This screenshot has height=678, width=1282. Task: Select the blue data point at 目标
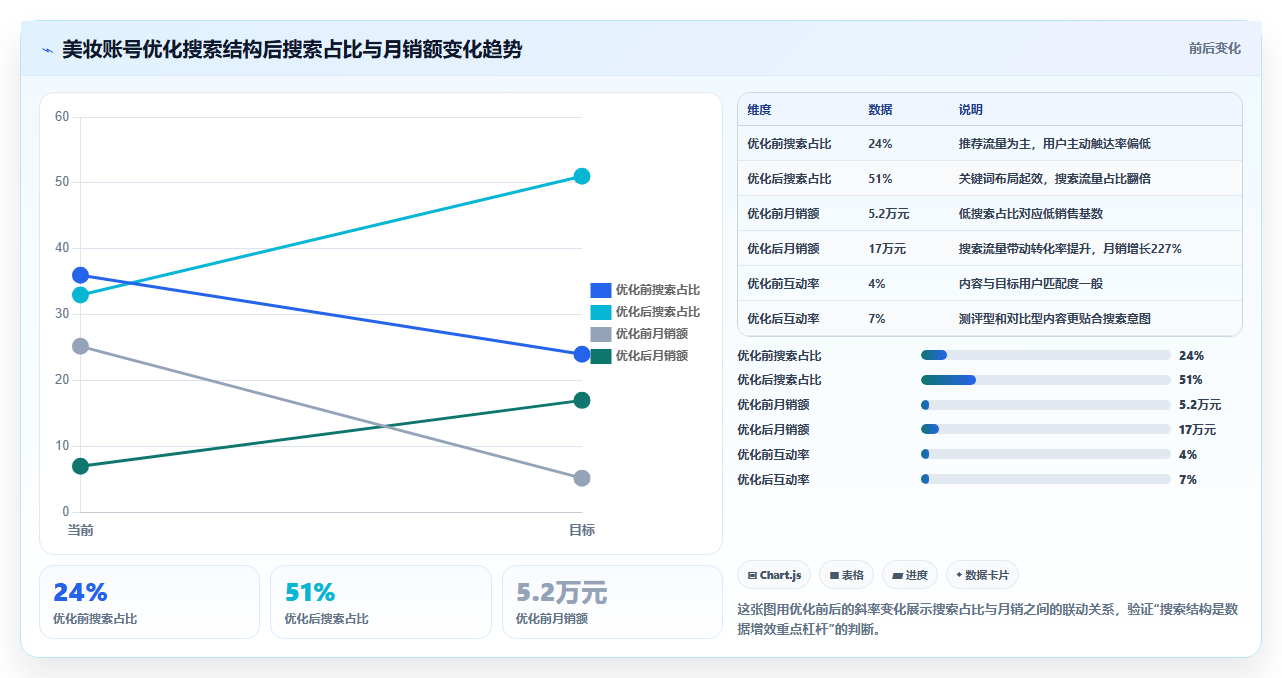click(582, 354)
